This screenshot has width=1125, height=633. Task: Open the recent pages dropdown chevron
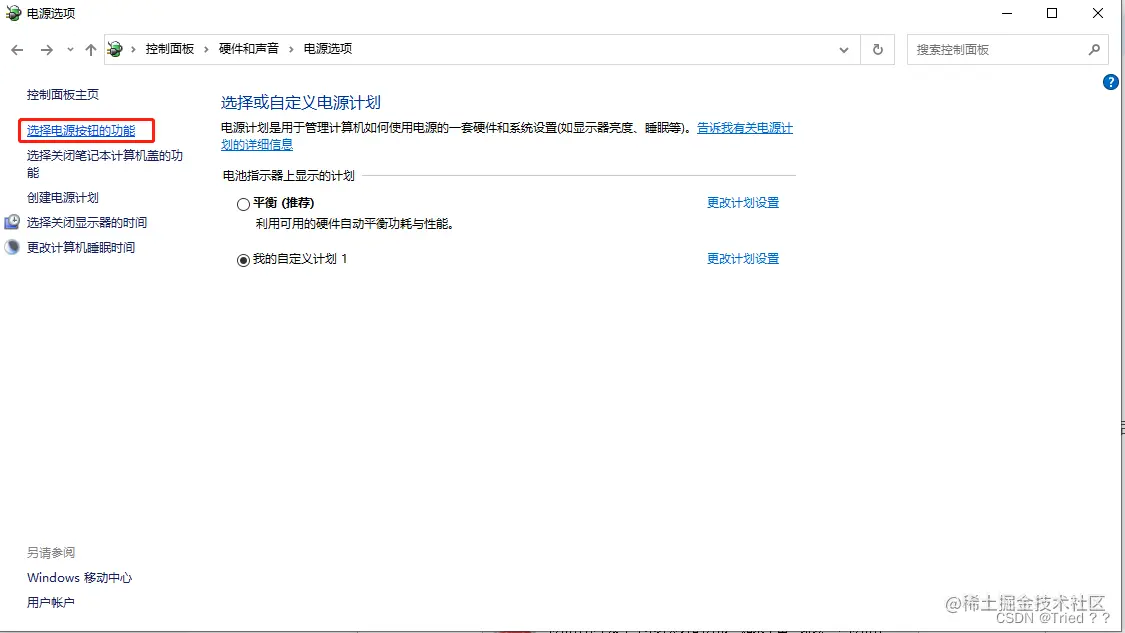69,48
